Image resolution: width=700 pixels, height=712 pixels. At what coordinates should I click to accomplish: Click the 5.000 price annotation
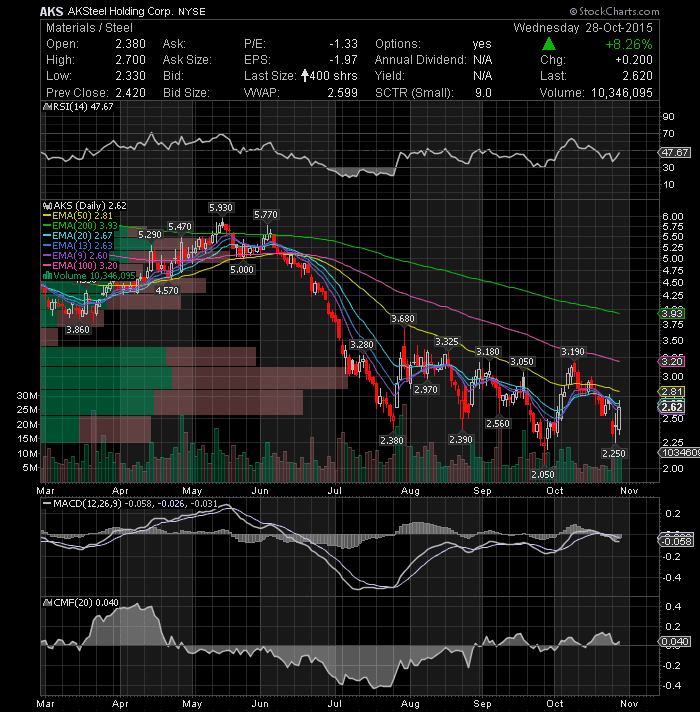242,270
